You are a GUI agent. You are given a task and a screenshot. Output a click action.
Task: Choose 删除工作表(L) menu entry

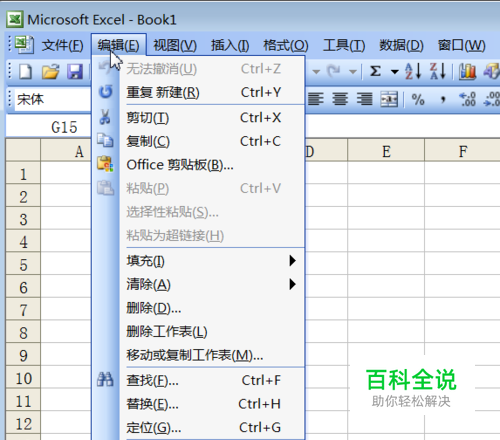coord(199,332)
